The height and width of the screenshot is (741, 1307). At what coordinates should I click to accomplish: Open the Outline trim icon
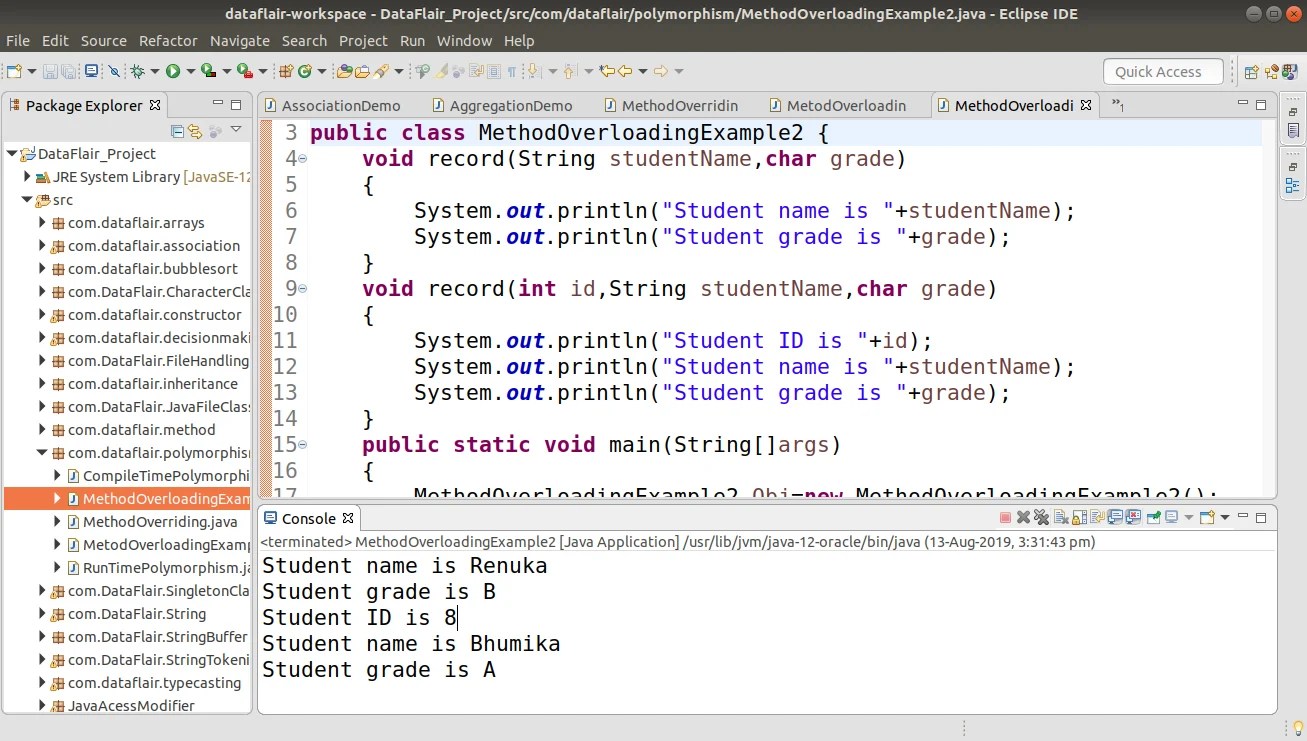point(1292,185)
